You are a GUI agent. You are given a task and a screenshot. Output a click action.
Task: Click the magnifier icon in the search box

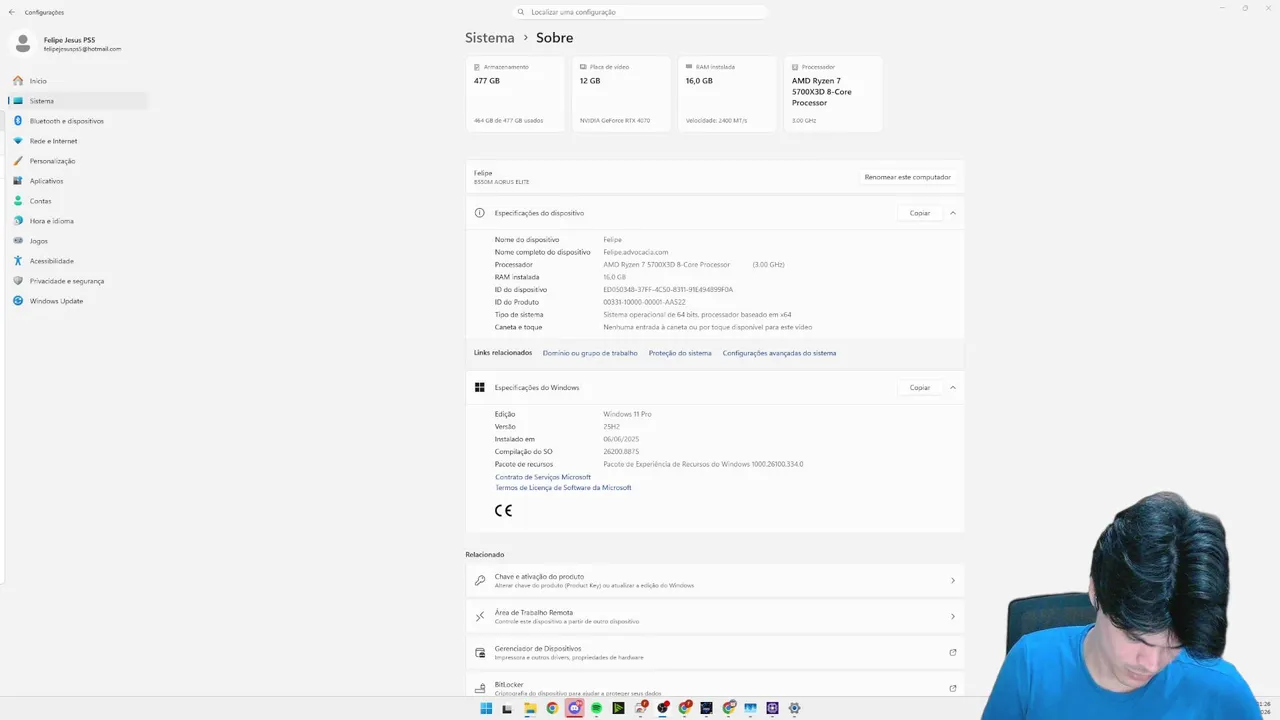tap(521, 12)
